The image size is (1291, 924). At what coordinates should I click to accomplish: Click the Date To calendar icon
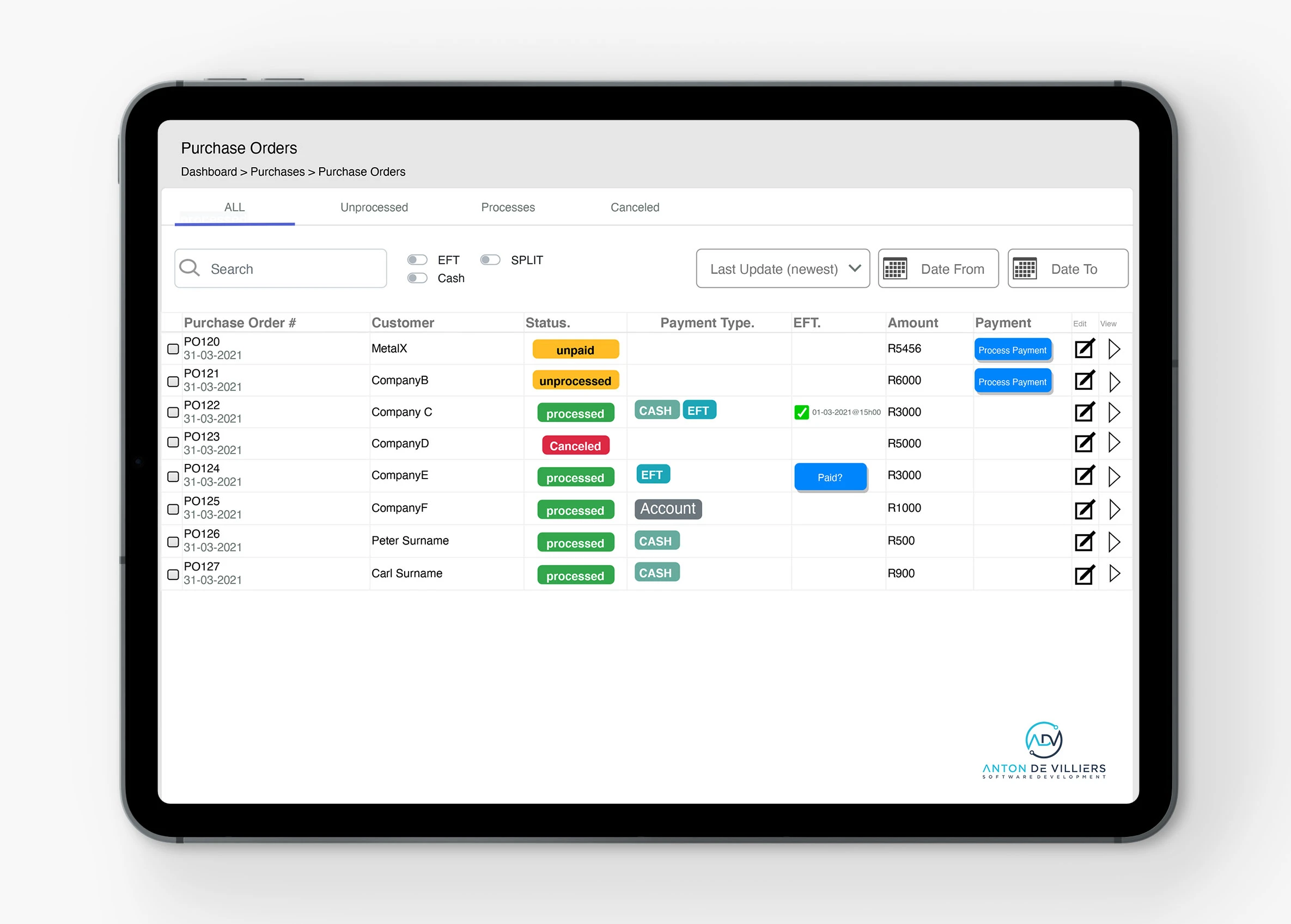pyautogui.click(x=1025, y=268)
